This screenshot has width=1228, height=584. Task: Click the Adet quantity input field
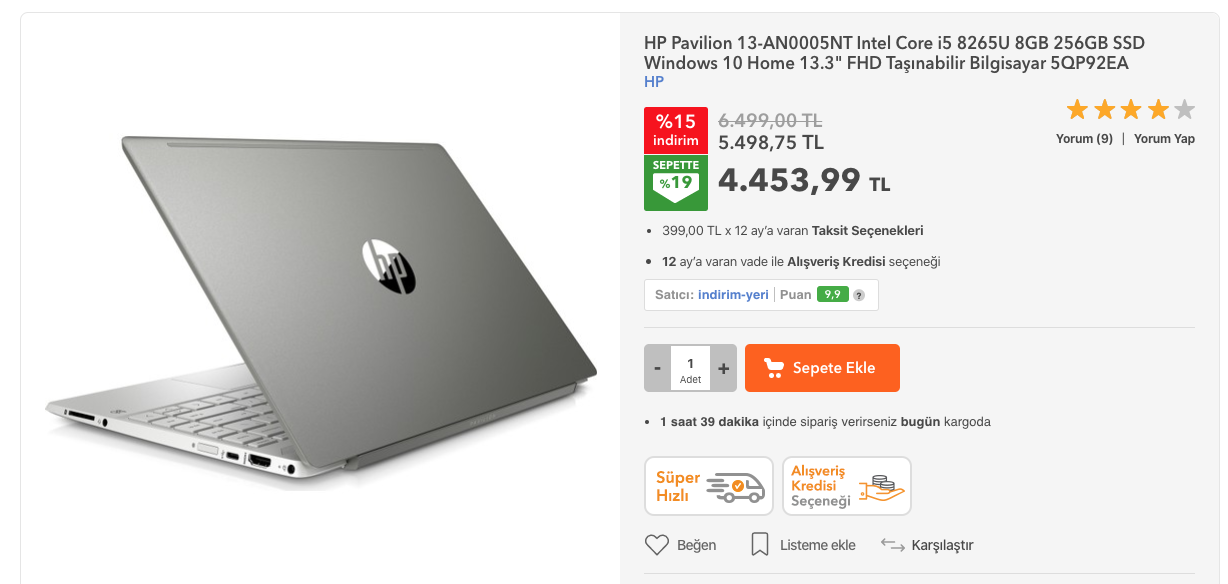point(690,368)
